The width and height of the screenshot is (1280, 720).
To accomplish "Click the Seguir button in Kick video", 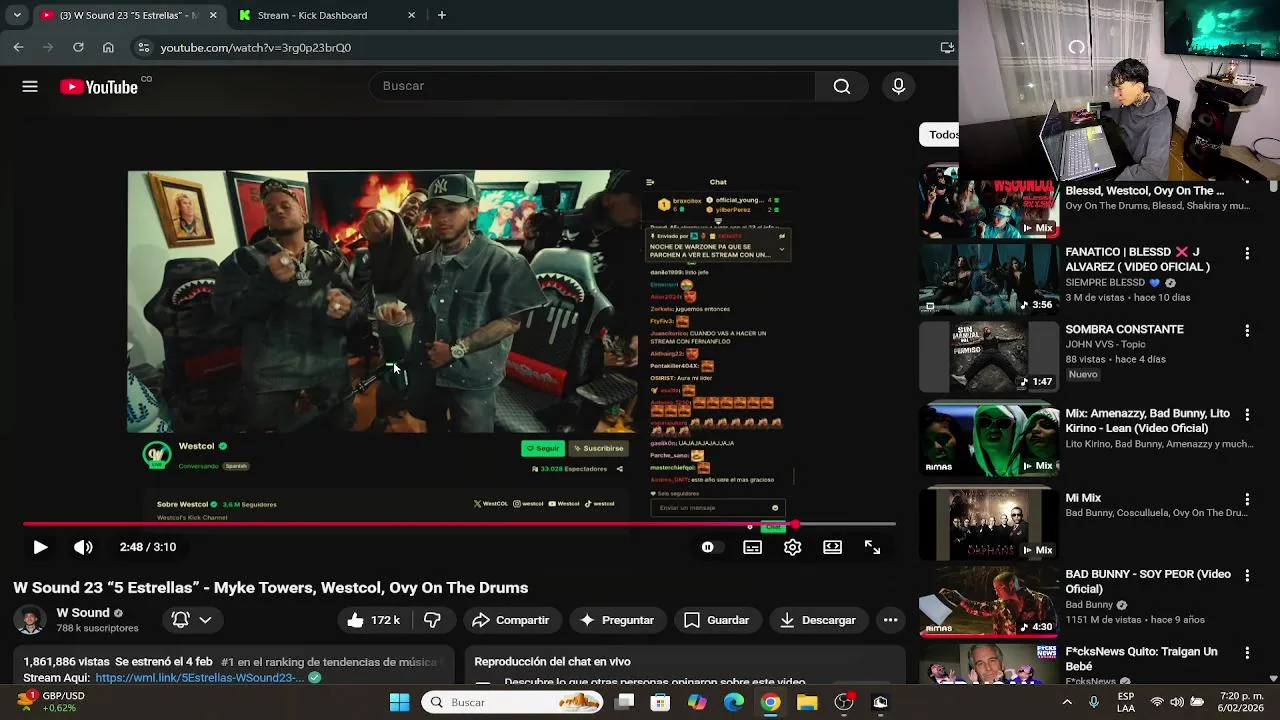I will click(x=543, y=448).
